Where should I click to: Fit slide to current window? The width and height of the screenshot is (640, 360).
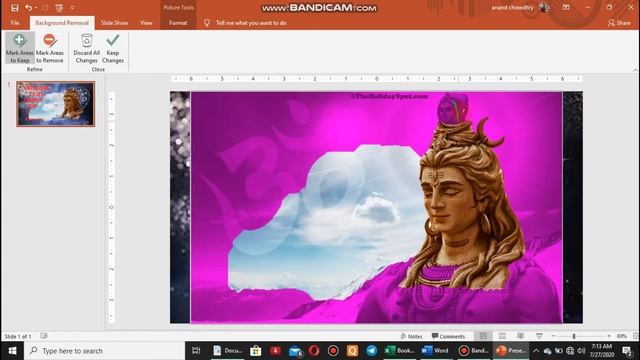636,336
